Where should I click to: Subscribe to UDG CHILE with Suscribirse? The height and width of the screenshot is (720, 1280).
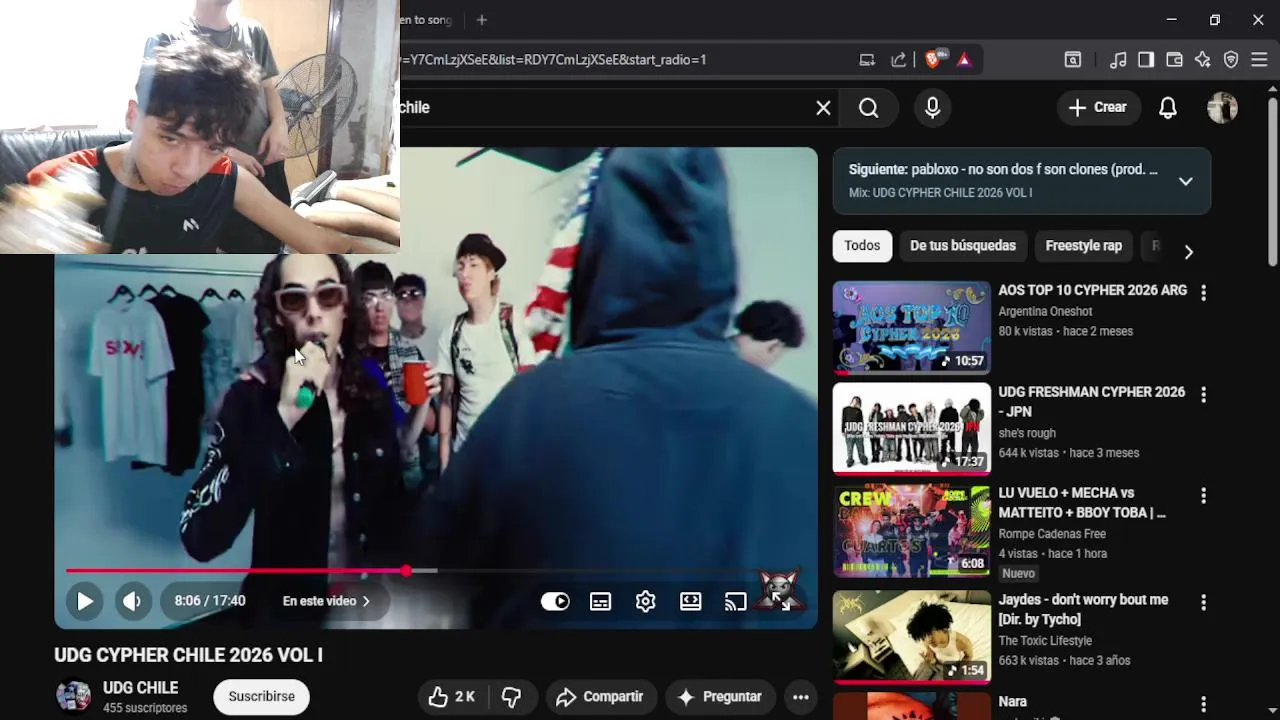tap(261, 697)
